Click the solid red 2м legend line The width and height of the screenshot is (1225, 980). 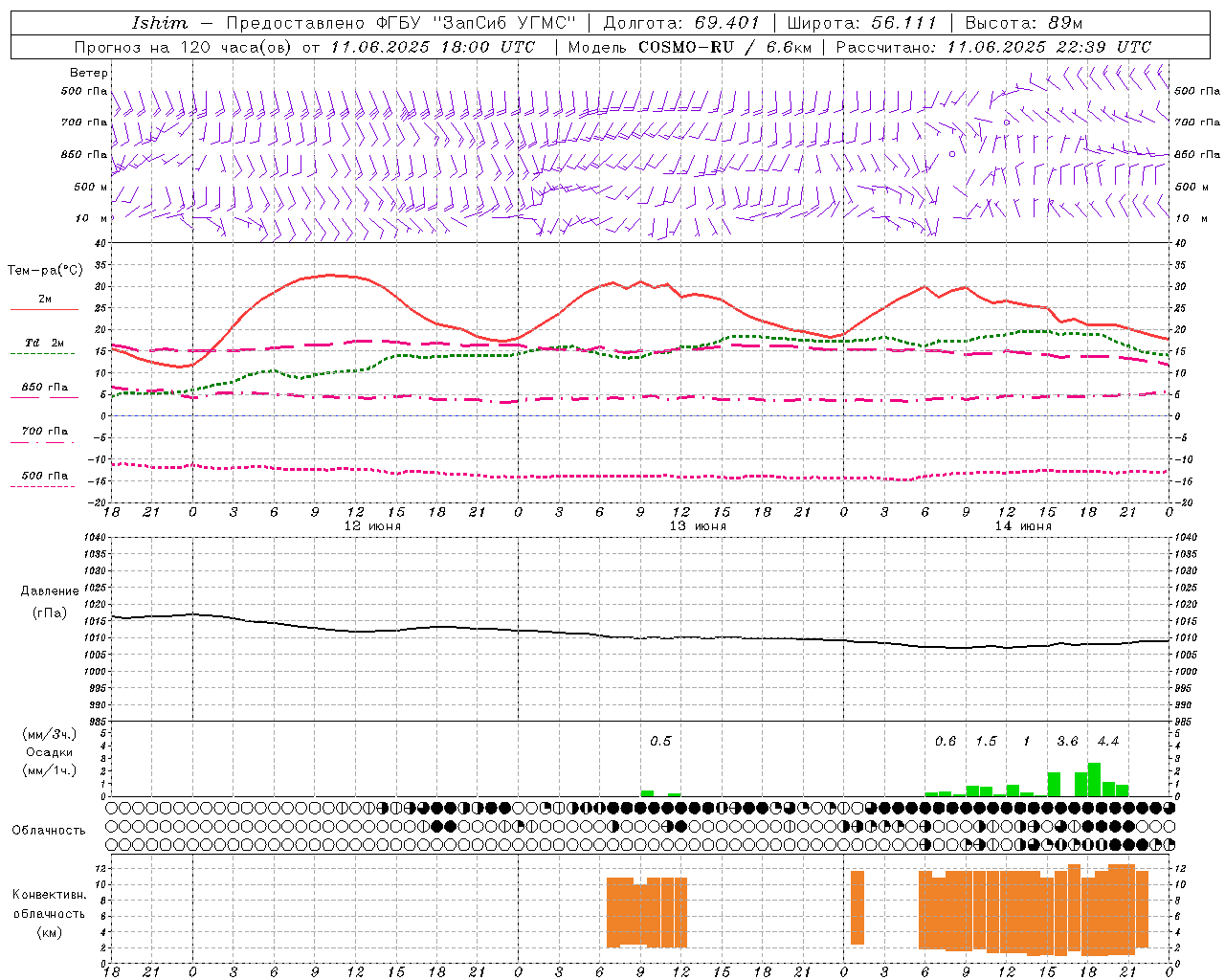(44, 310)
